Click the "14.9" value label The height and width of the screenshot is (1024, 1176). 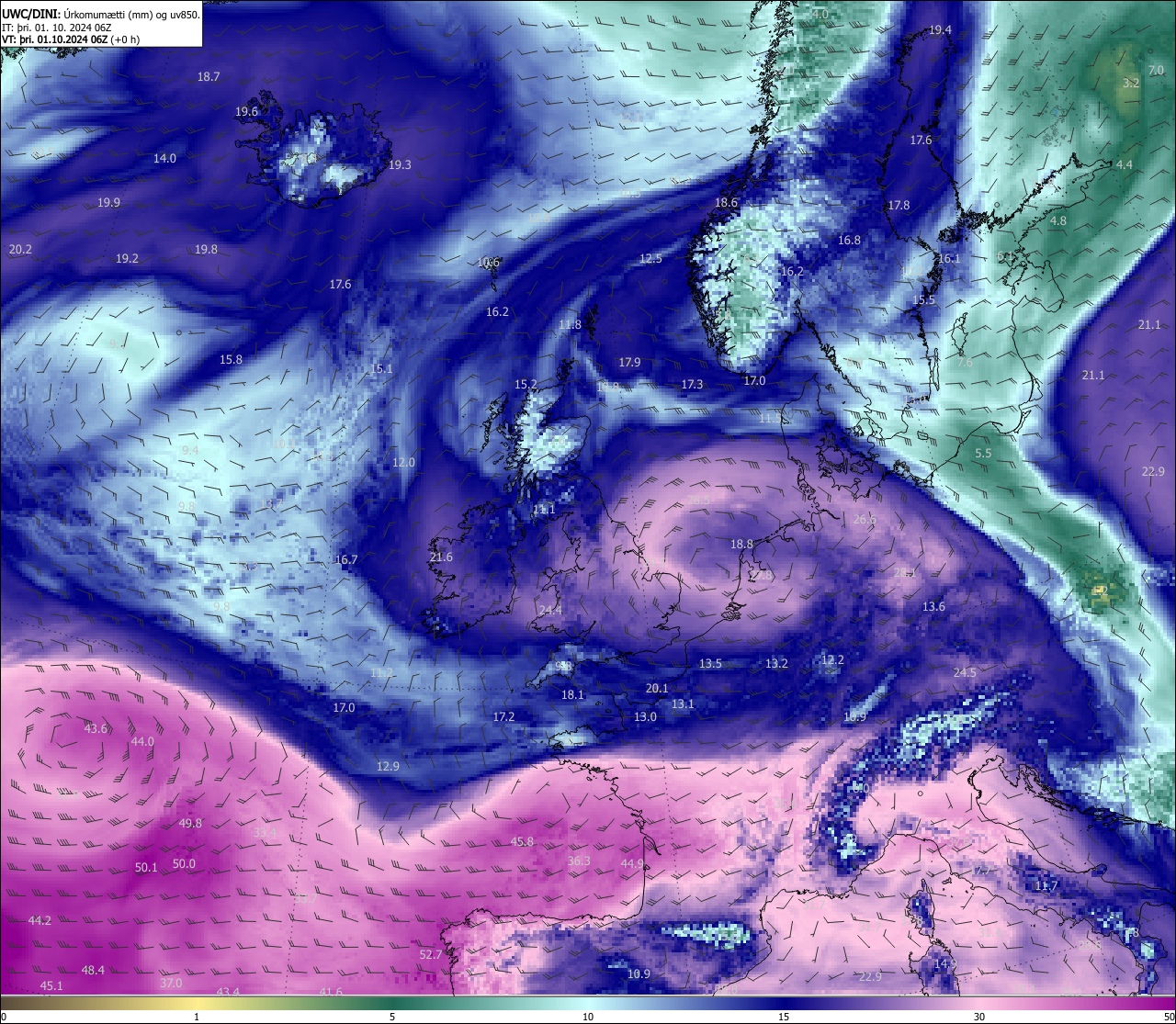point(945,965)
